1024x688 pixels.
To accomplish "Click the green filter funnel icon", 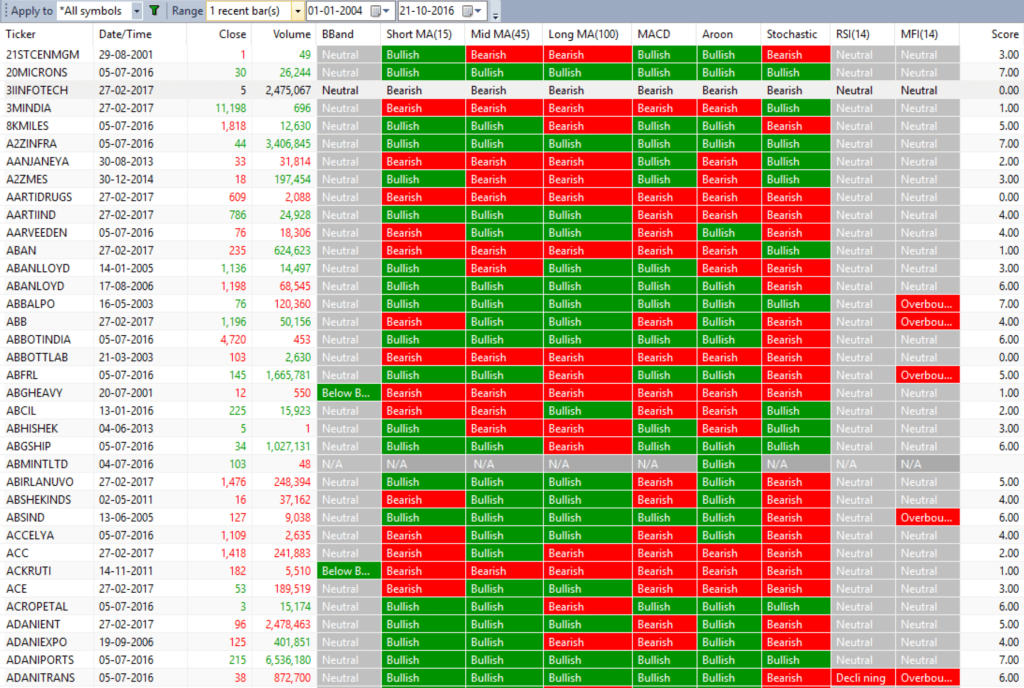I will click(154, 10).
